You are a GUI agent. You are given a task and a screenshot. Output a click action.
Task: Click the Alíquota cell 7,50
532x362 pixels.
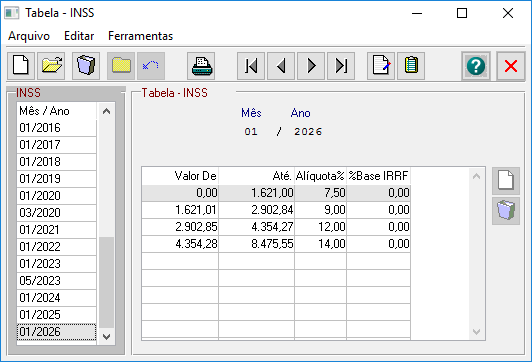click(320, 193)
